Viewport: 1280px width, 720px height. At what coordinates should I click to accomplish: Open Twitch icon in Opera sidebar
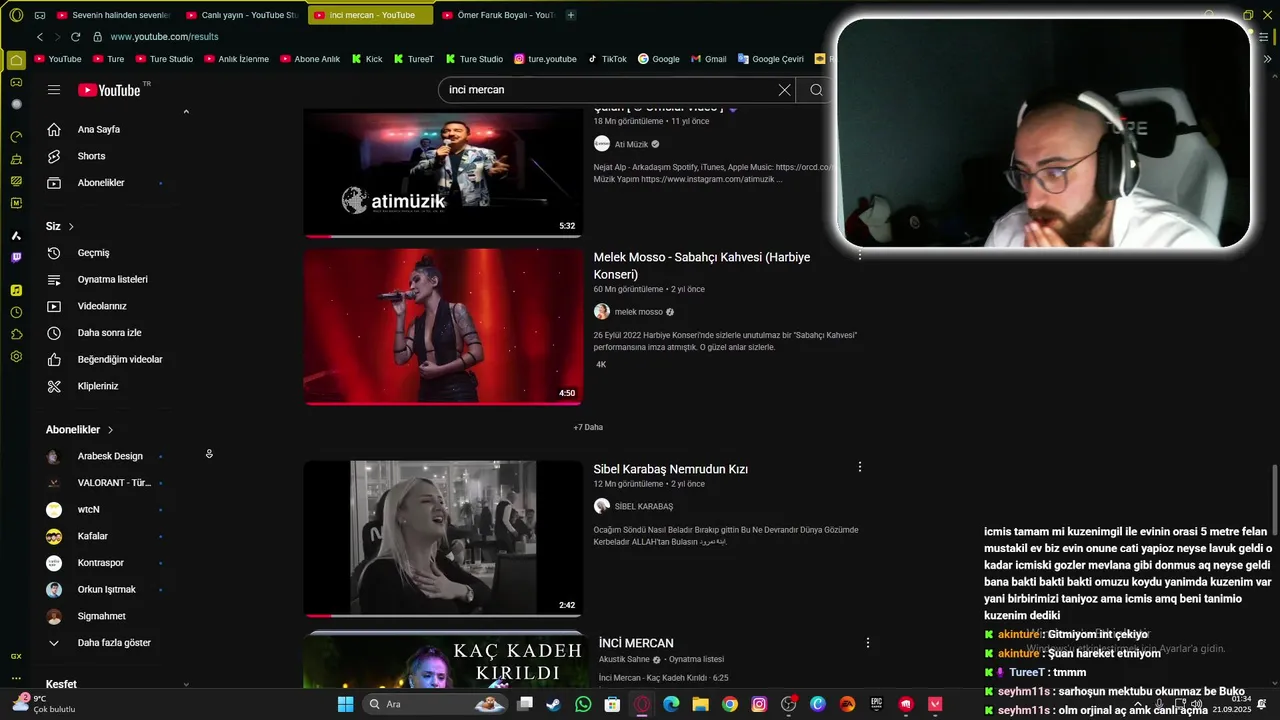point(16,257)
